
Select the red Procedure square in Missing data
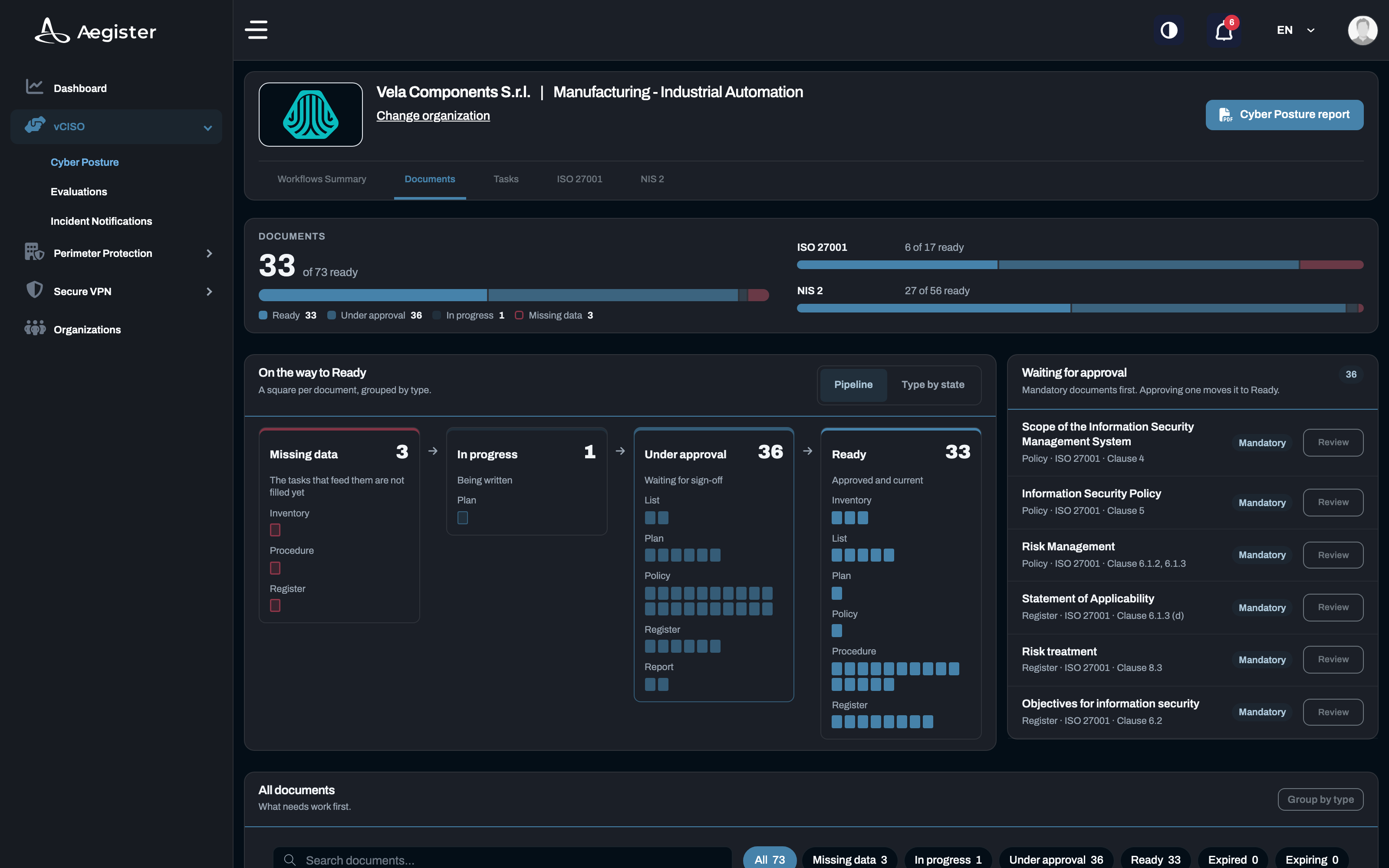coord(275,568)
